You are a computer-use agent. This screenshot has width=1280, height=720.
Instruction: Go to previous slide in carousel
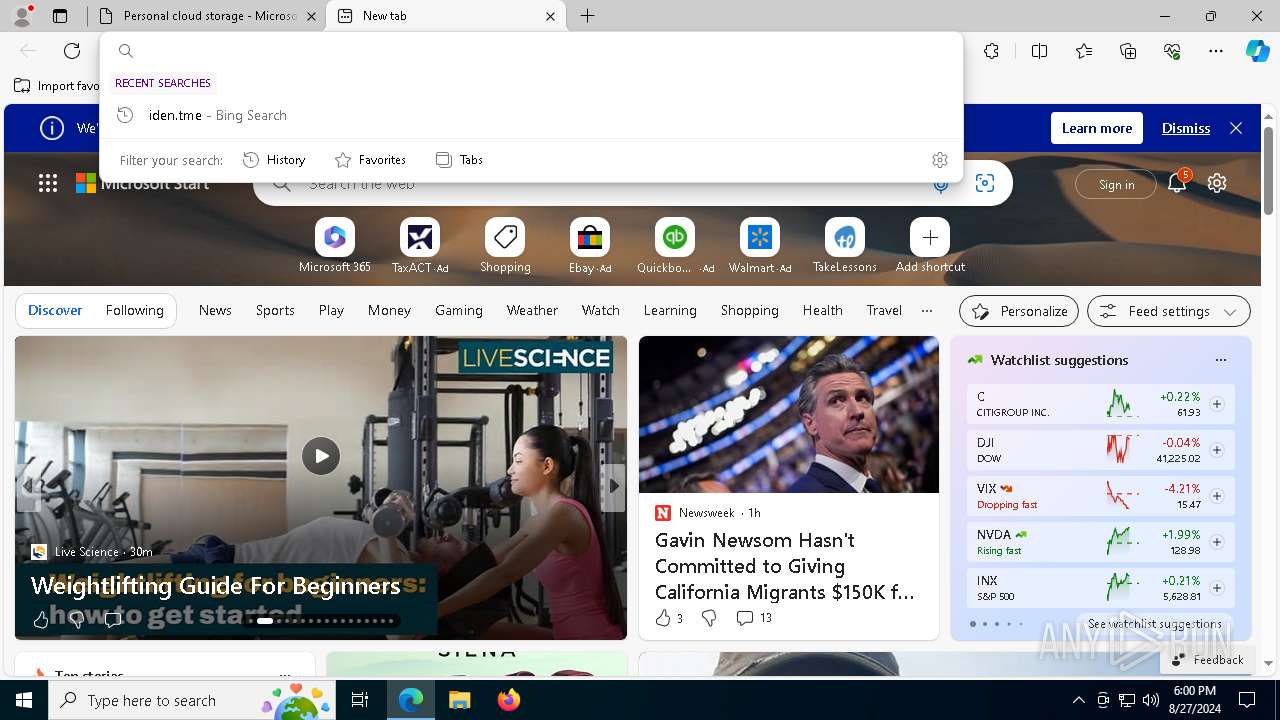[x=28, y=486]
